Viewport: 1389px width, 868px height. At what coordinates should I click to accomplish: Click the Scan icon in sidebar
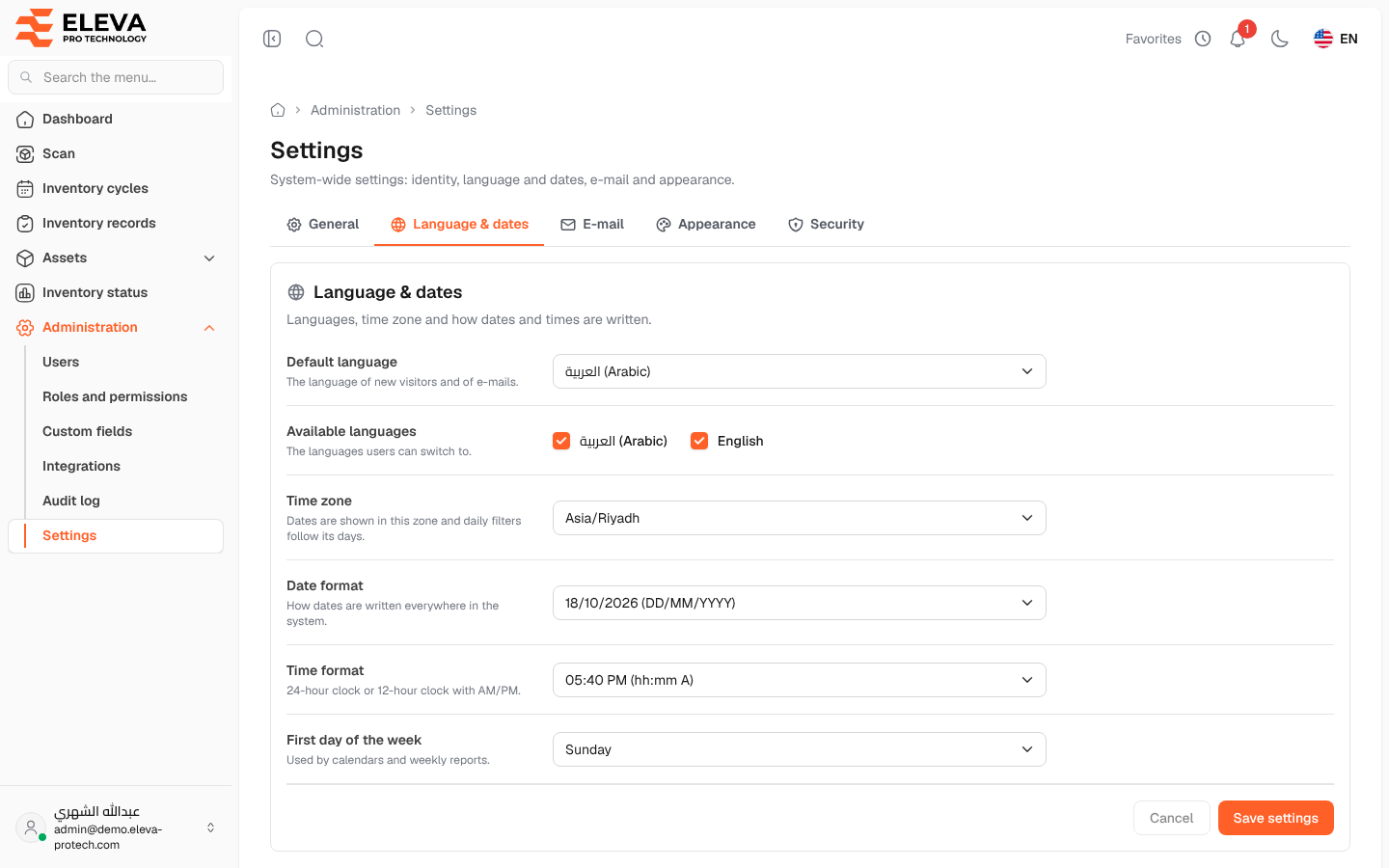(25, 154)
